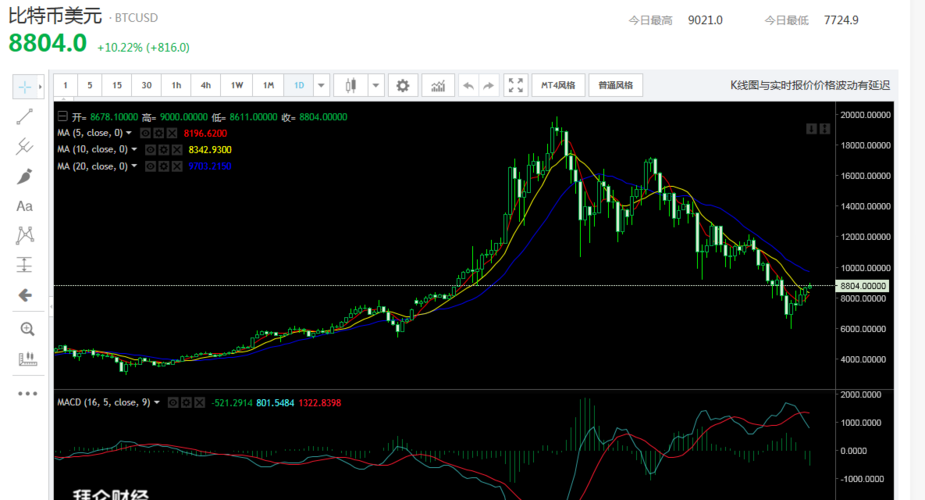Open MA (5, close, 0) dropdown arrow

pyautogui.click(x=129, y=133)
